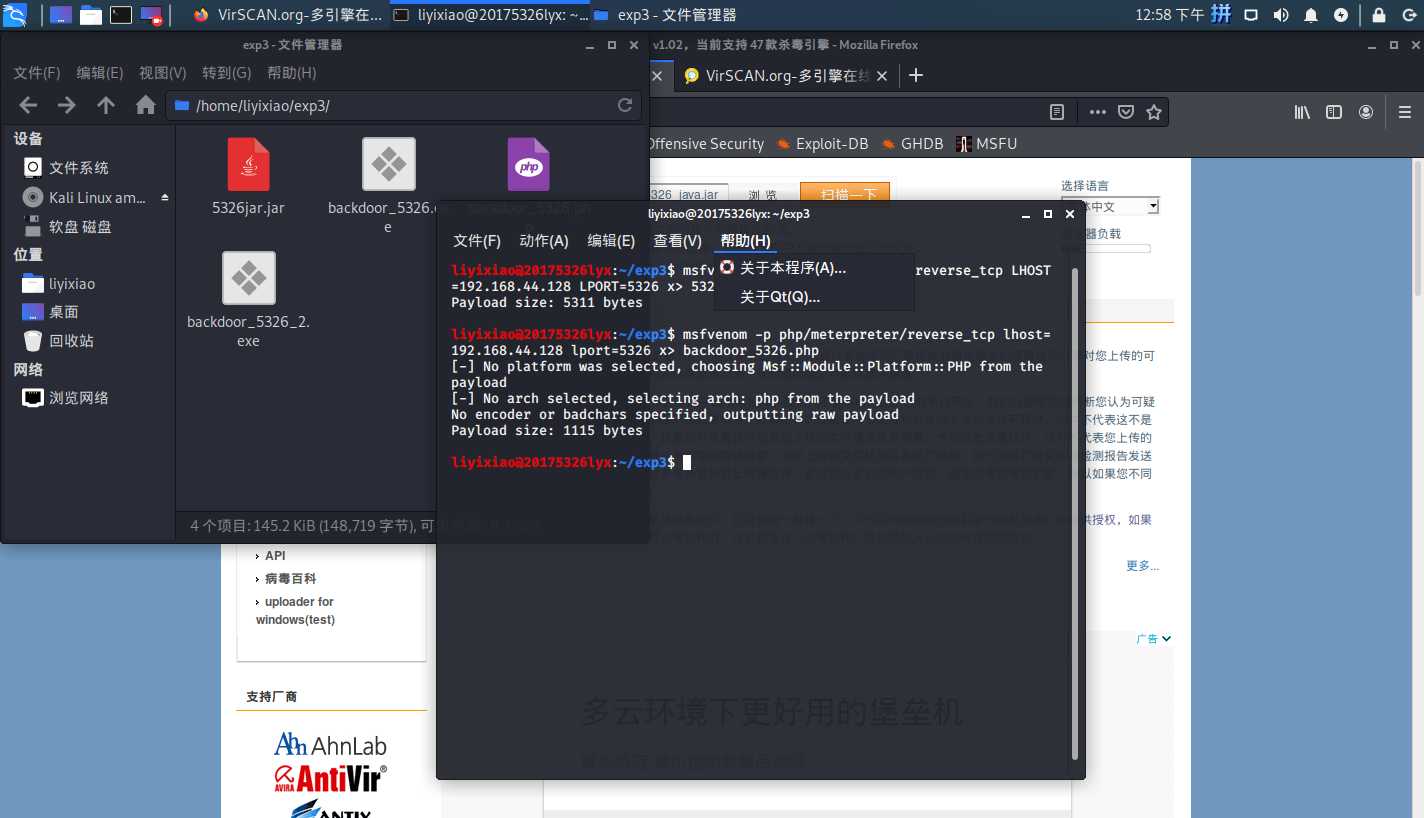Switch to terminal liyixiao taskbar entry
This screenshot has width=1424, height=818.
pyautogui.click(x=489, y=15)
